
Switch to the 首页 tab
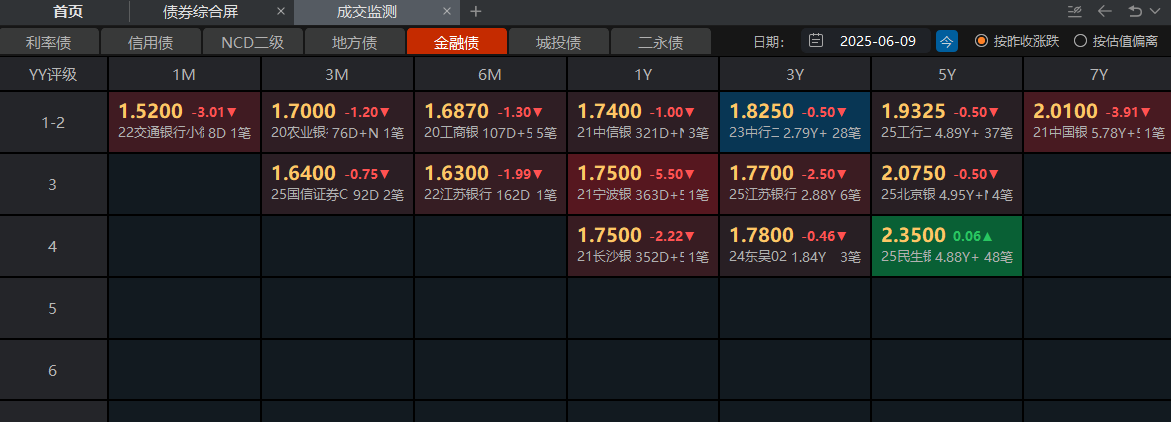coord(68,12)
